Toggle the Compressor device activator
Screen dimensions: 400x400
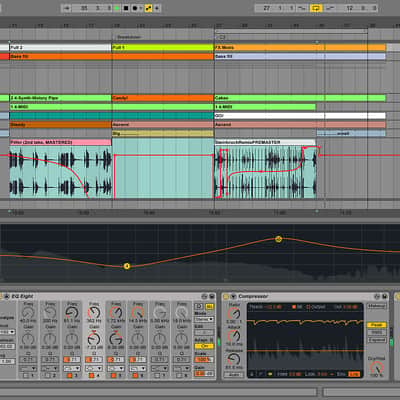[x=226, y=296]
